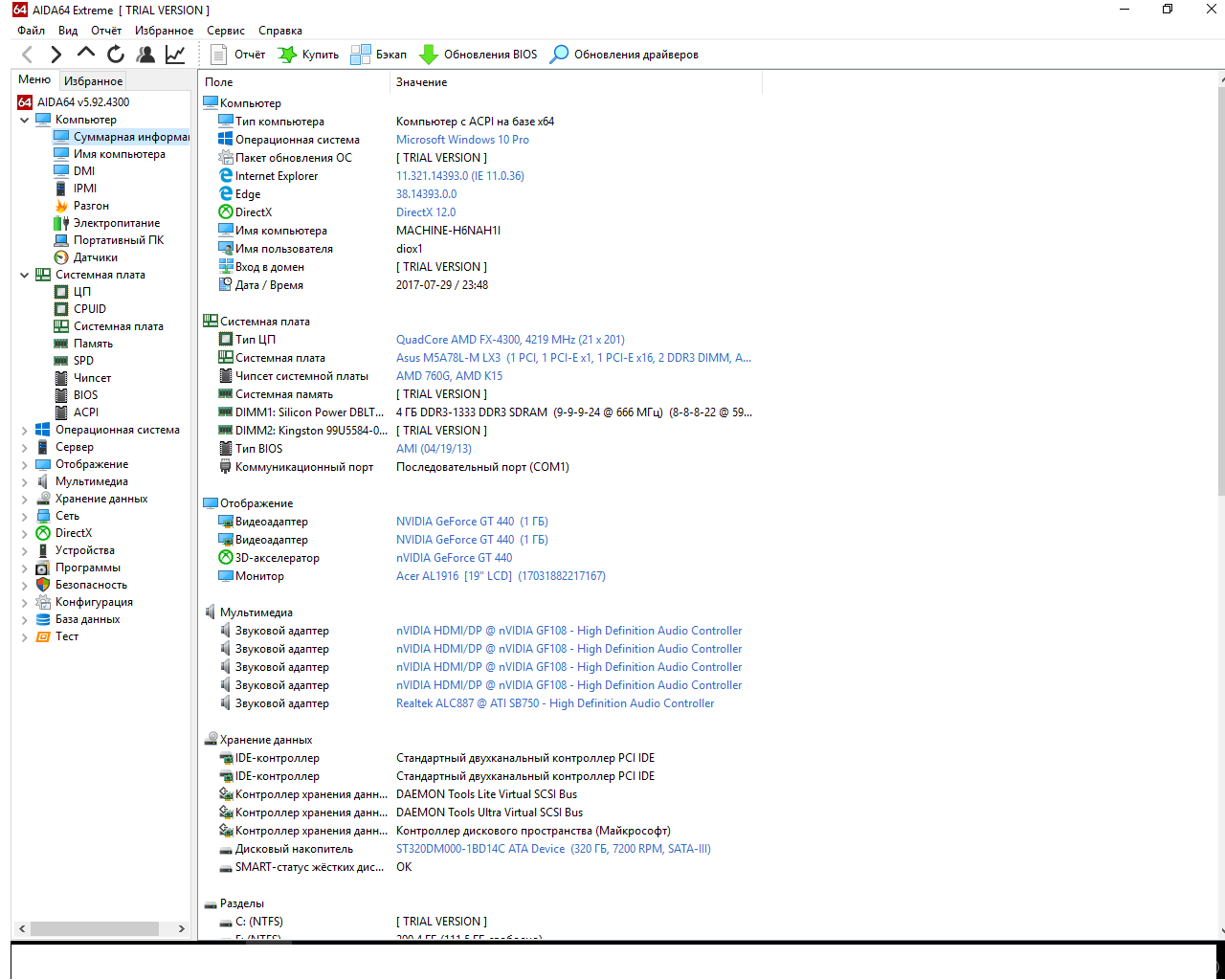Open user management silhouette icon in toolbar
The height and width of the screenshot is (980, 1225).
click(145, 55)
